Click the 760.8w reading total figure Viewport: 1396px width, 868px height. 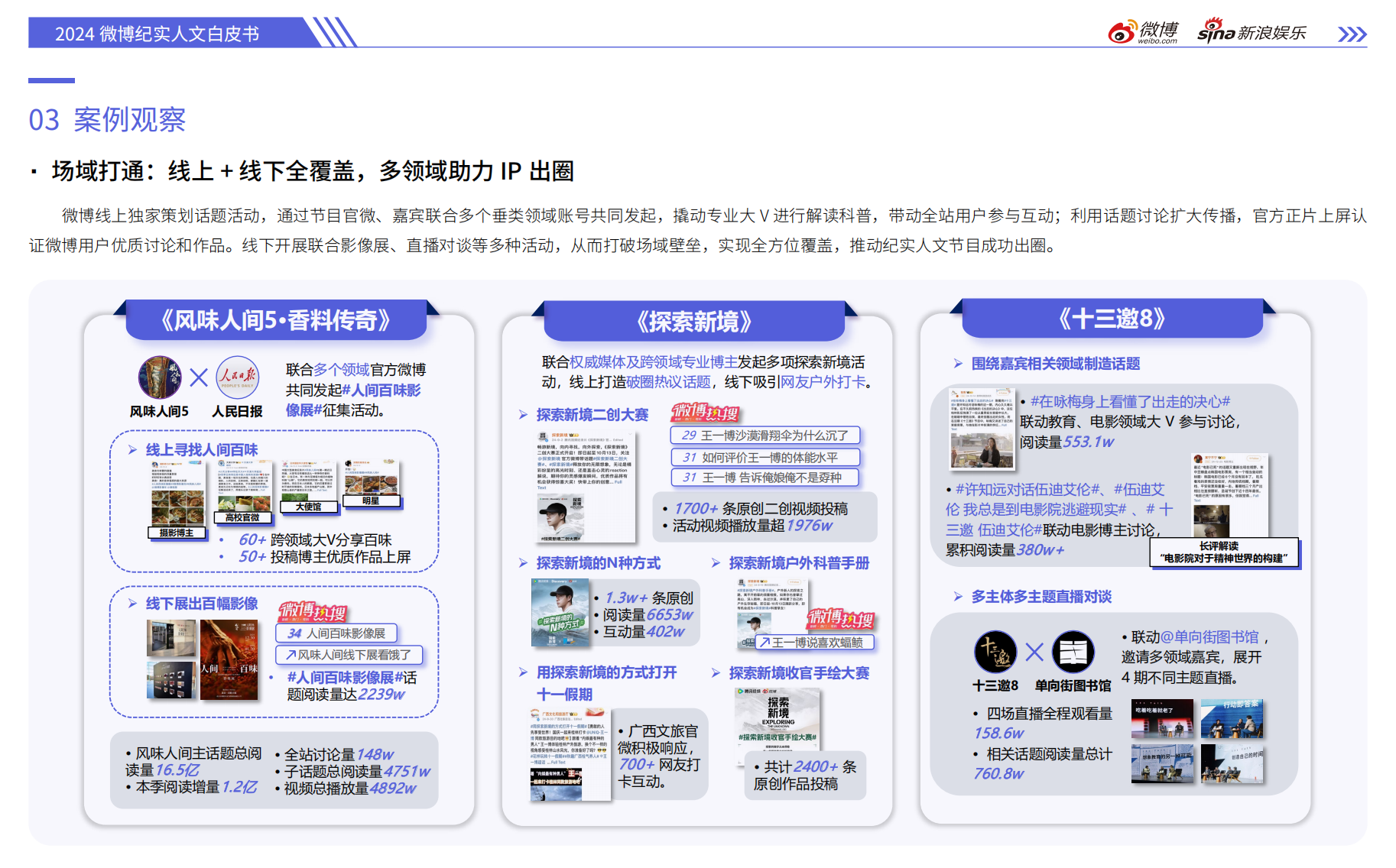(998, 773)
